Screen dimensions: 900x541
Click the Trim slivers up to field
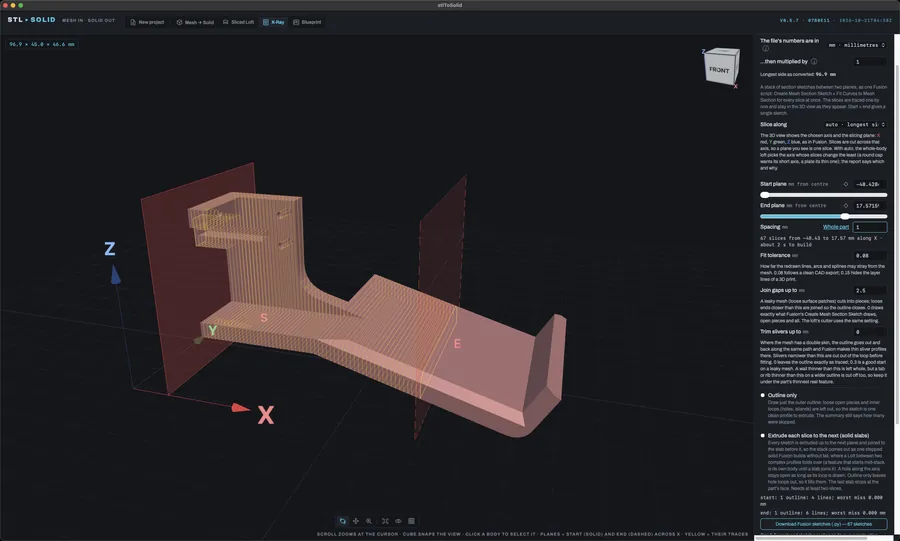click(870, 332)
